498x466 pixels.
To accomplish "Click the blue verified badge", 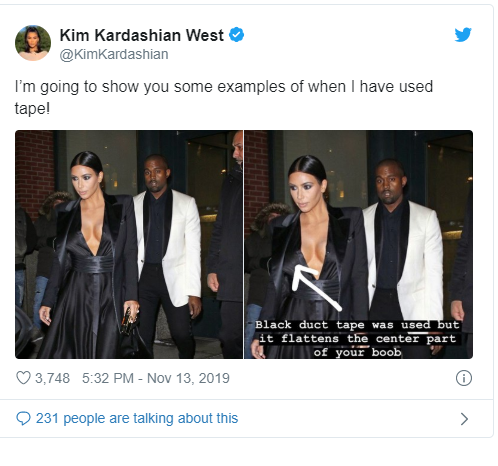I will tap(236, 35).
